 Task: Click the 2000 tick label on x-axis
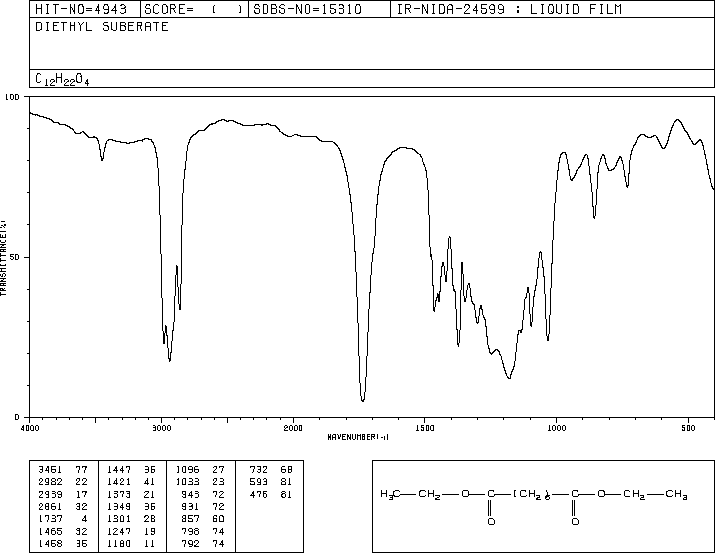point(293,428)
